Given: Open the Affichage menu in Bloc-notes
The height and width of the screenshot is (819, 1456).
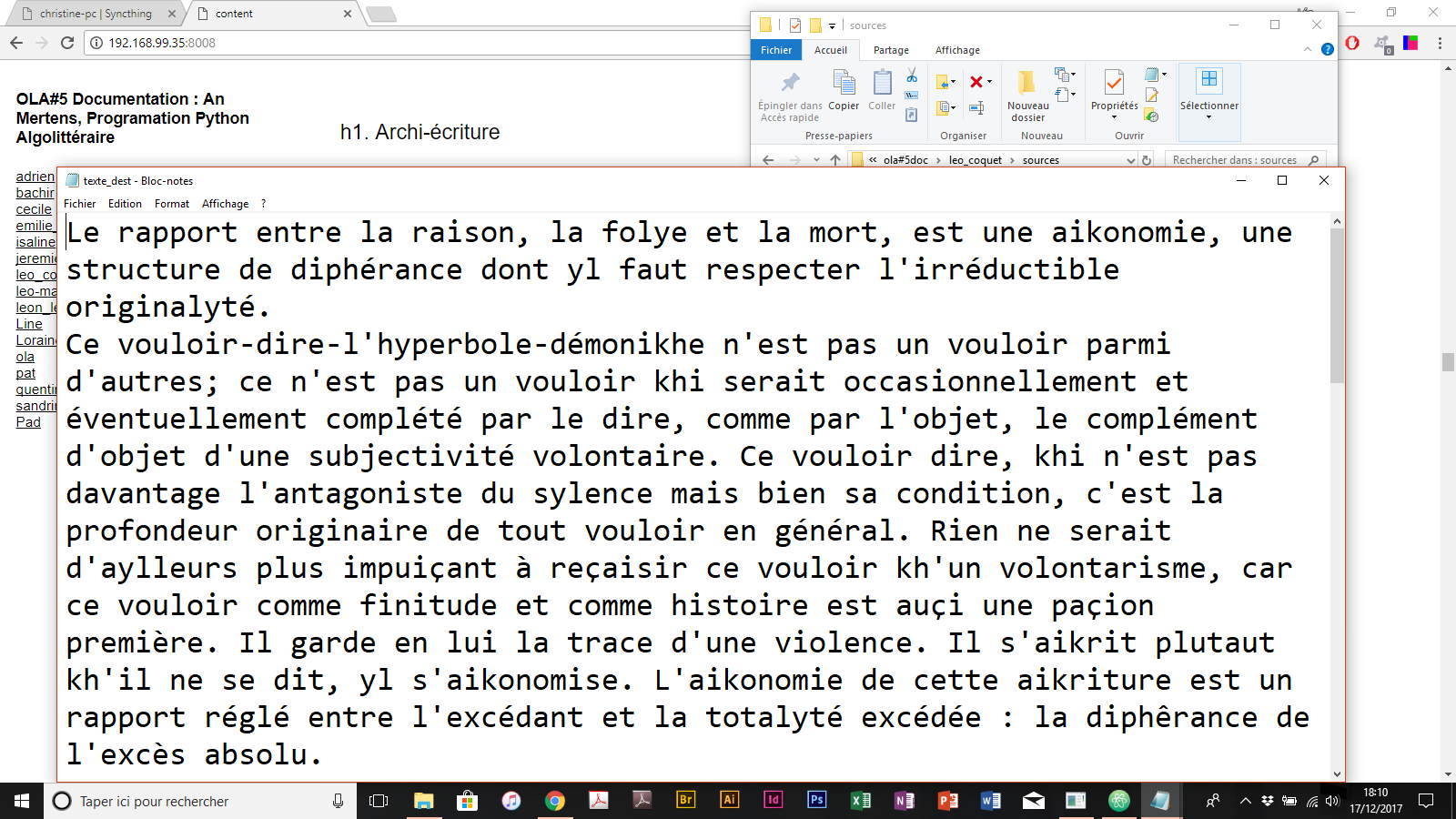Looking at the screenshot, I should (x=225, y=204).
